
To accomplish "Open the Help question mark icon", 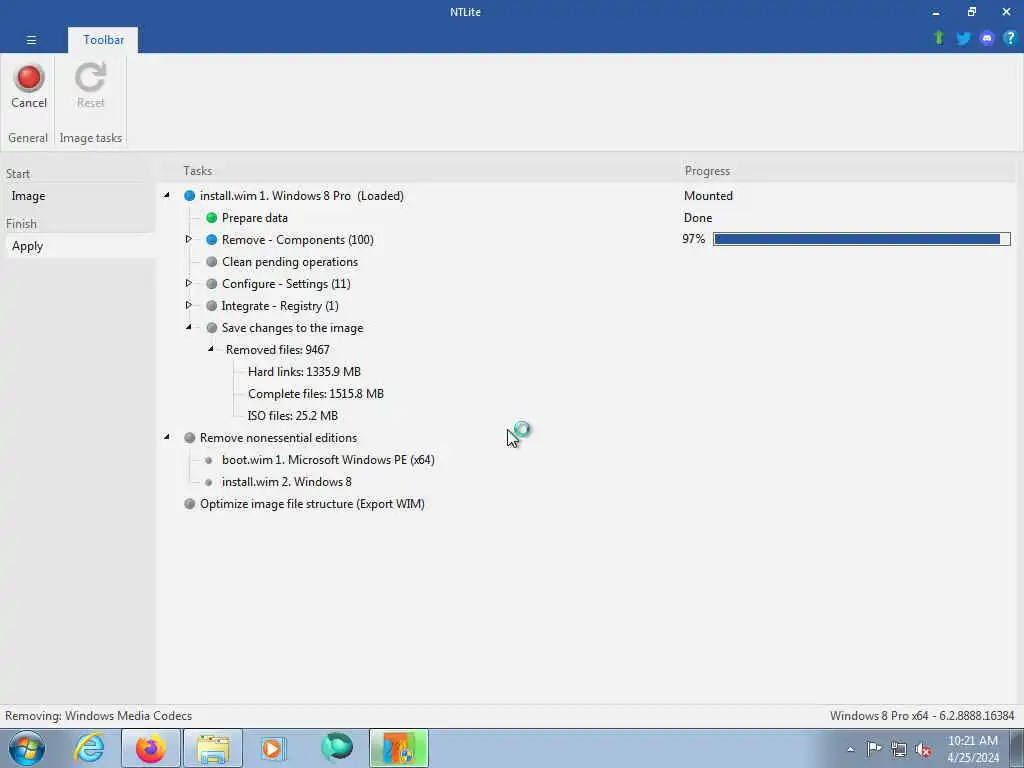I will (x=1010, y=39).
